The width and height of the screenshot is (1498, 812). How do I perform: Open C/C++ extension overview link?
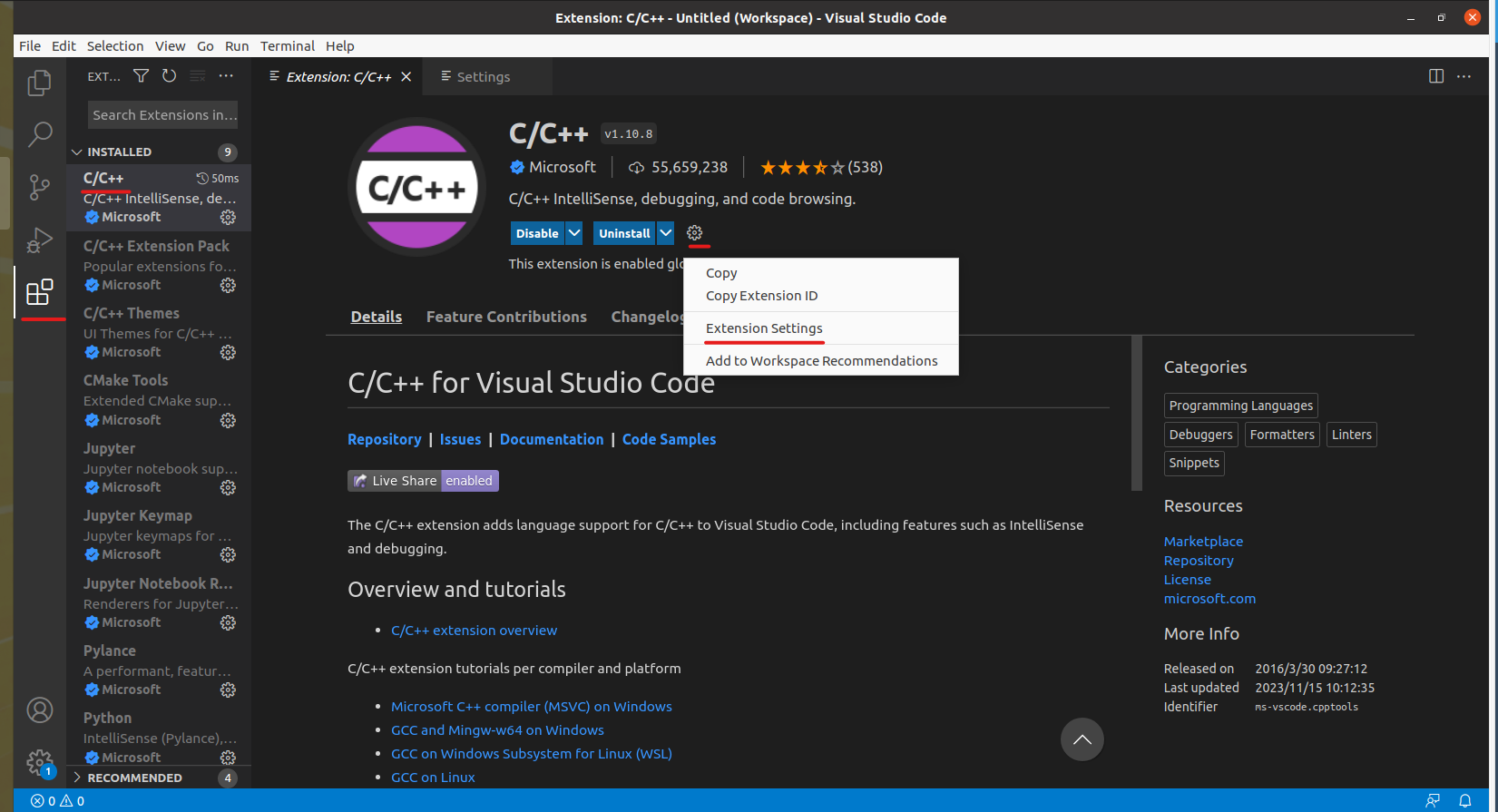[474, 631]
